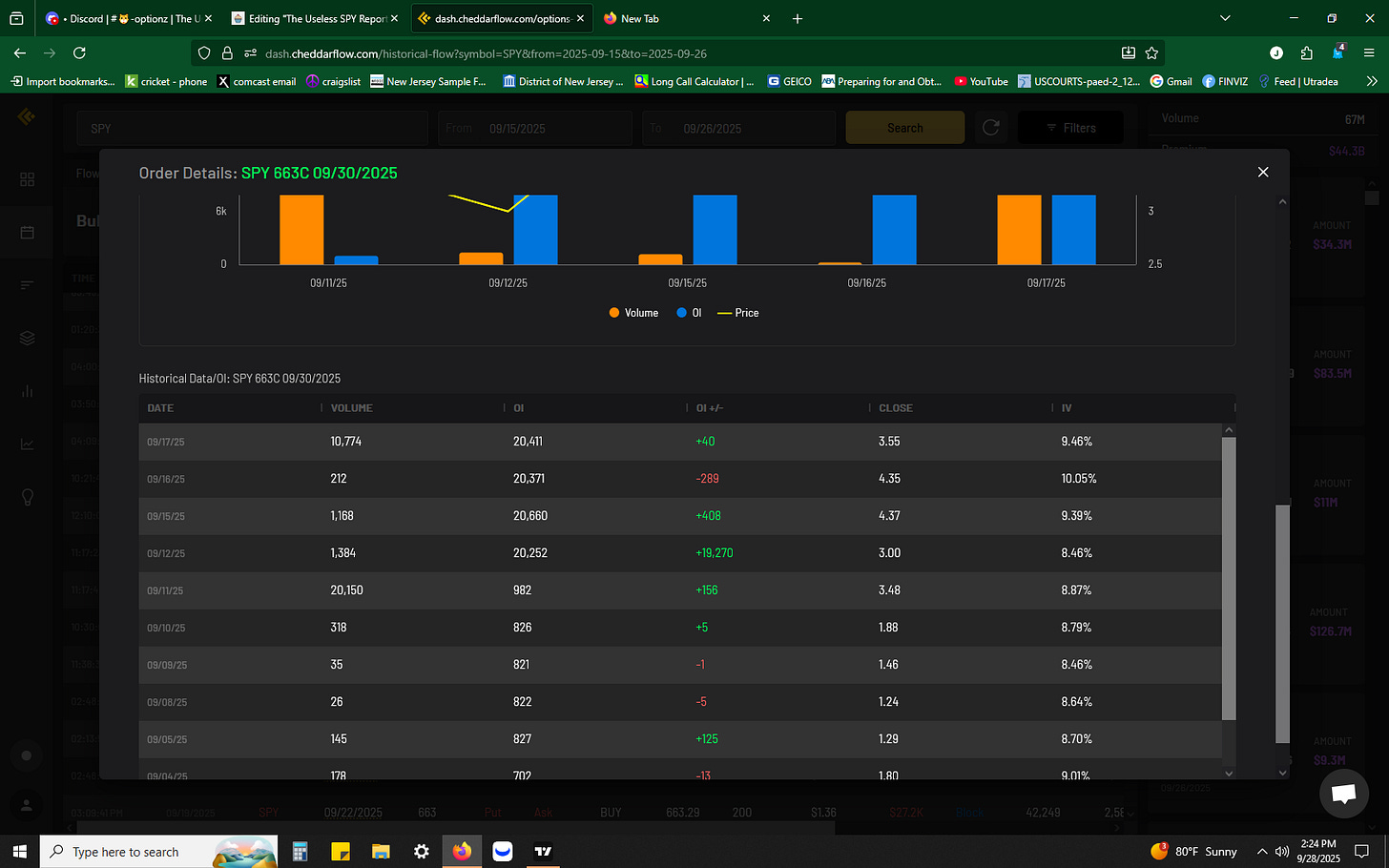Open site shield protection icon
The height and width of the screenshot is (868, 1389).
(x=204, y=53)
